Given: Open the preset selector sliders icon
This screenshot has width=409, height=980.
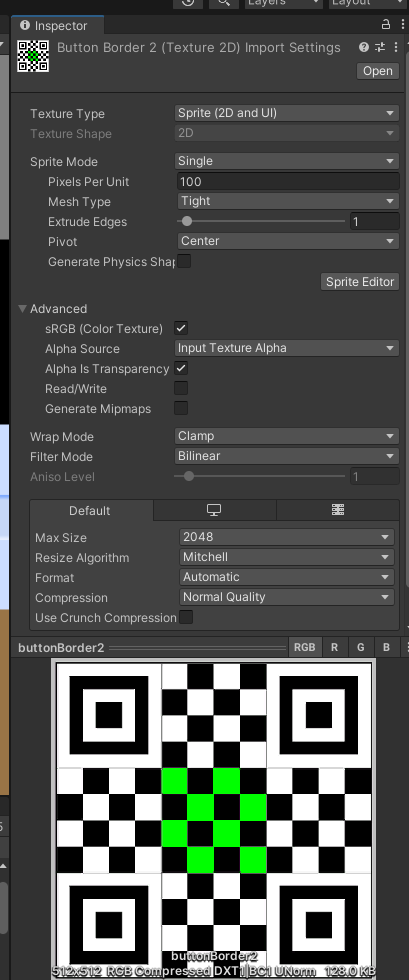Looking at the screenshot, I should [380, 47].
